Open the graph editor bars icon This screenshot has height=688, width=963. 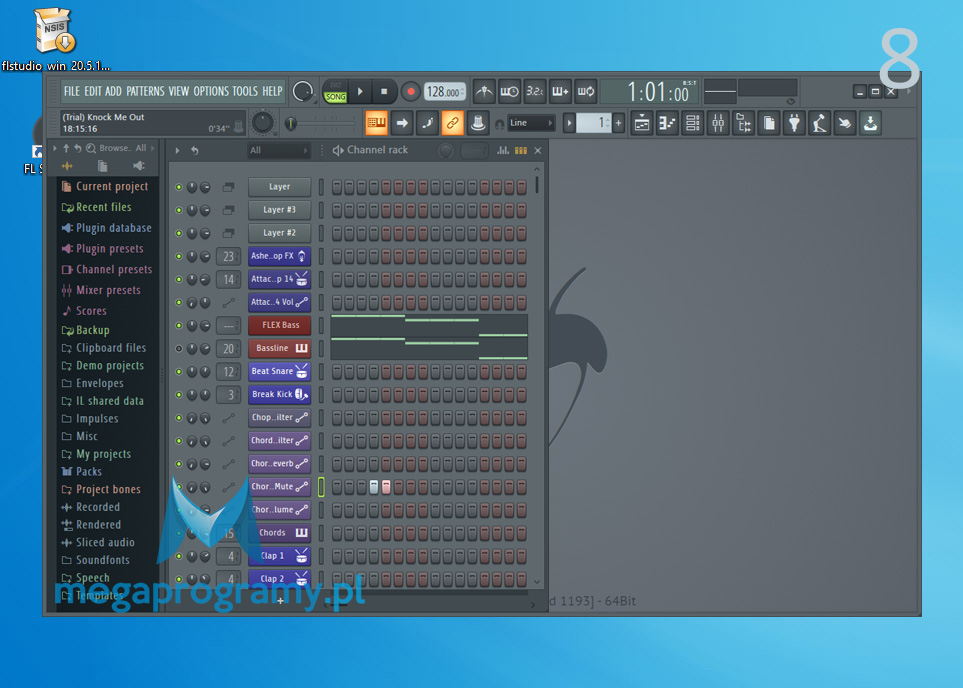point(503,150)
